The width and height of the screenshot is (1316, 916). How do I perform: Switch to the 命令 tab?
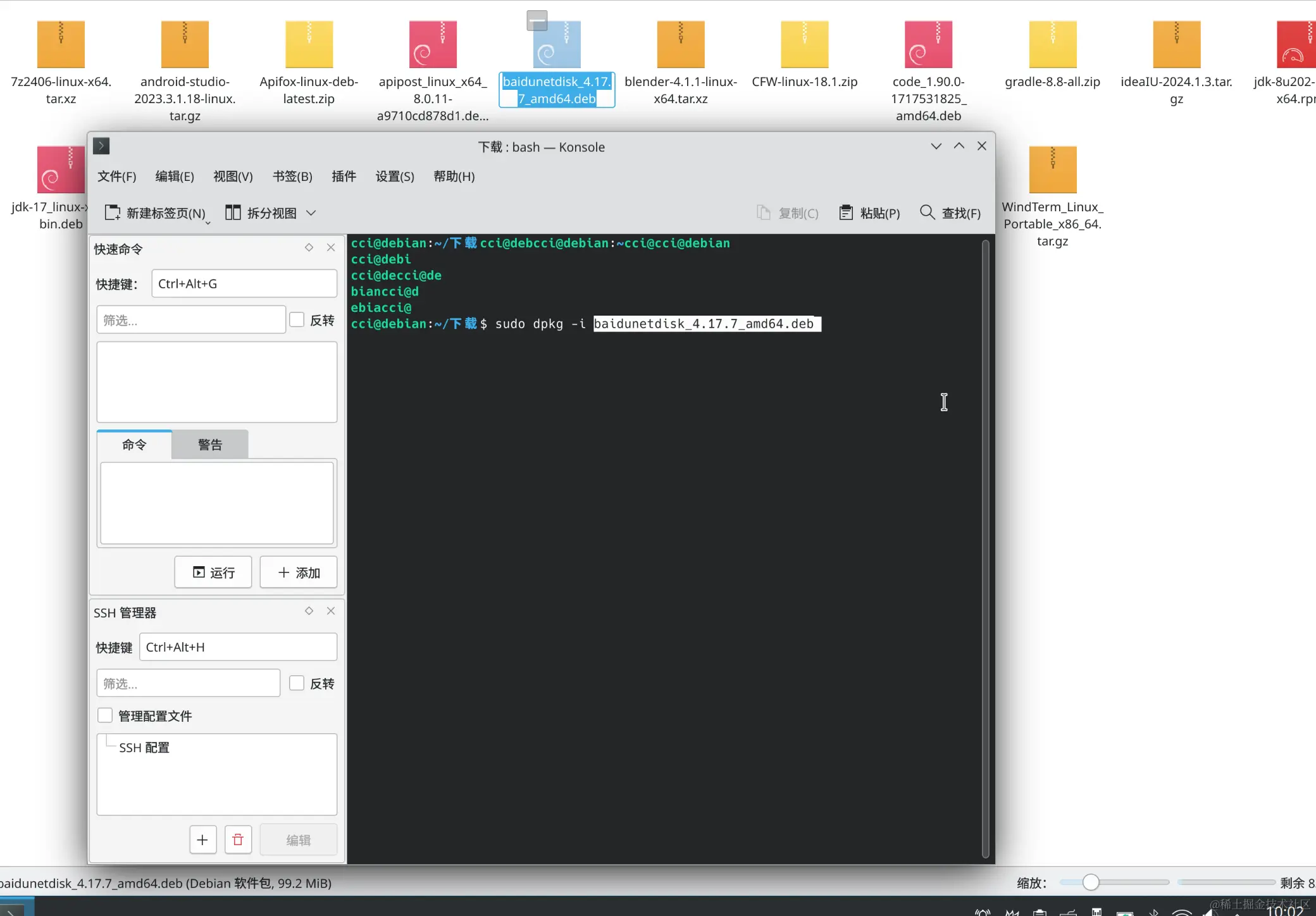(134, 444)
